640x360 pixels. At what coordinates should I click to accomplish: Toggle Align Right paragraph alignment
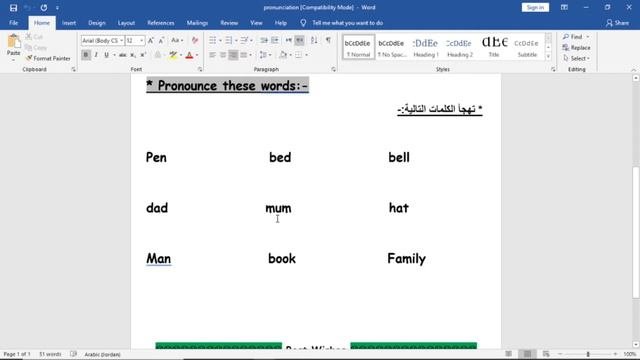click(233, 55)
